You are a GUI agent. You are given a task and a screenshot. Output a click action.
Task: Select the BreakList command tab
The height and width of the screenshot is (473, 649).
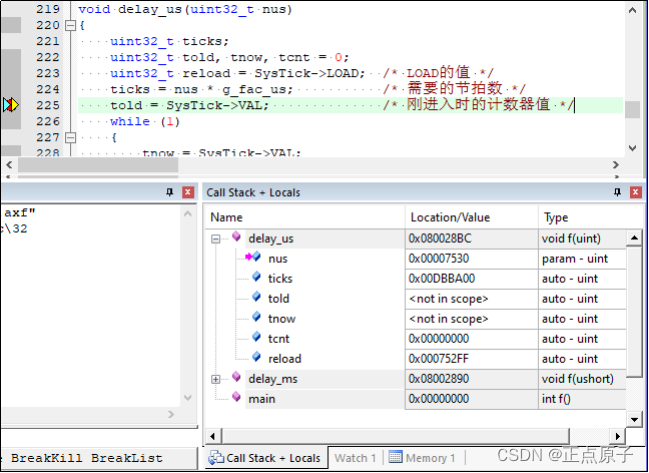click(126, 458)
